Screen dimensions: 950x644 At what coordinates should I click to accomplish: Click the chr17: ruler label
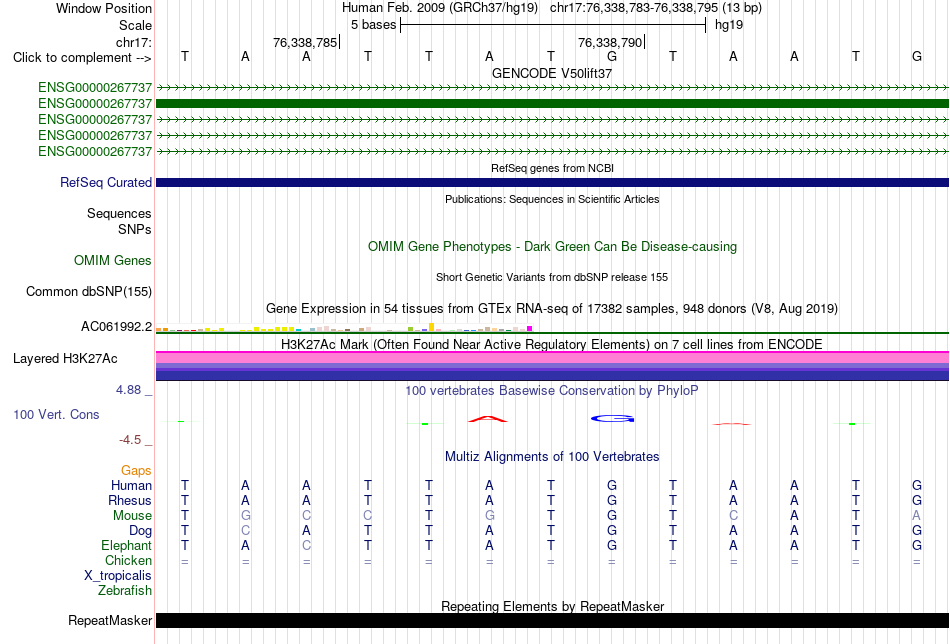pos(133,42)
